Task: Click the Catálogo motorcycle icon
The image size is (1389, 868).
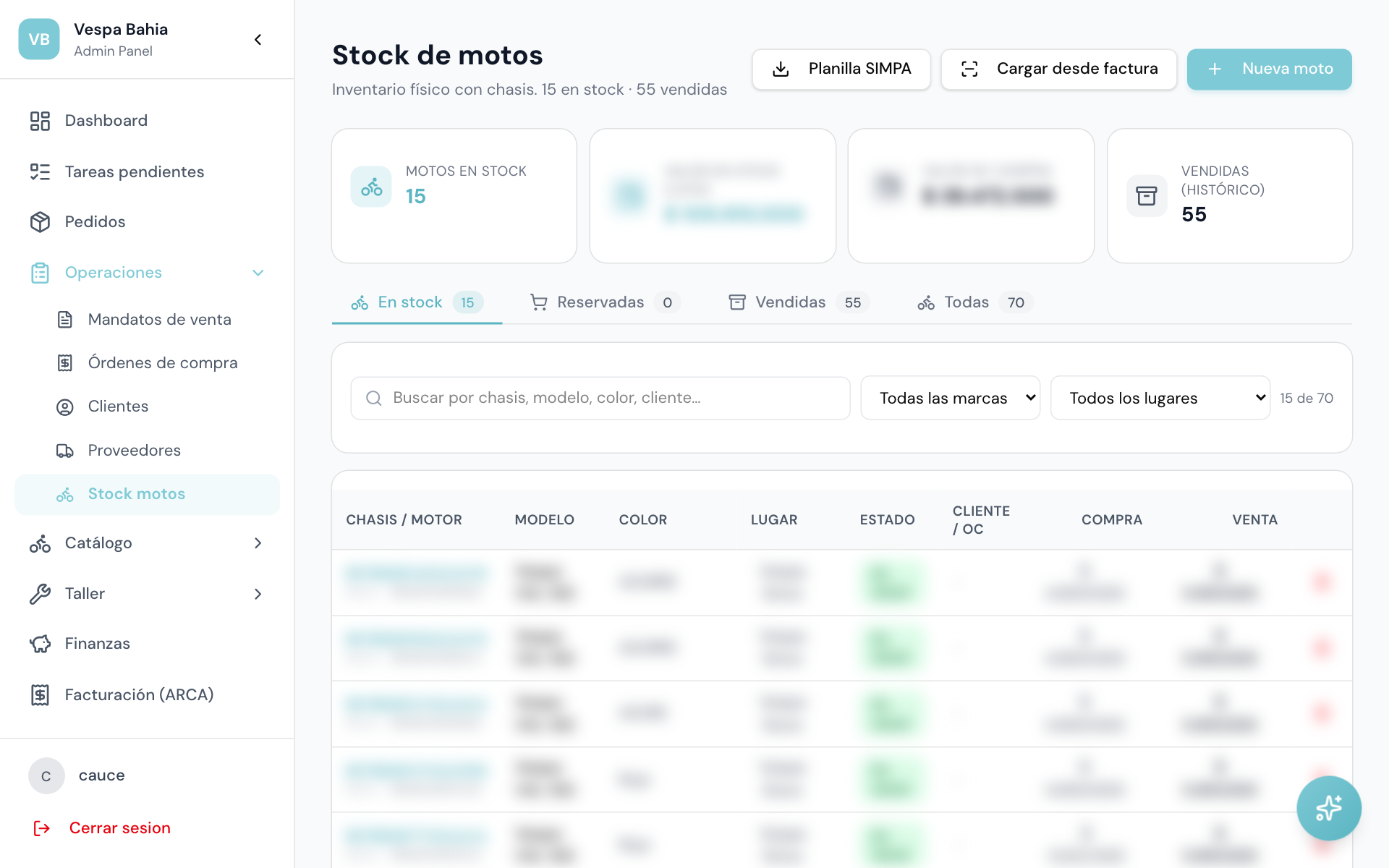Action: pyautogui.click(x=40, y=543)
